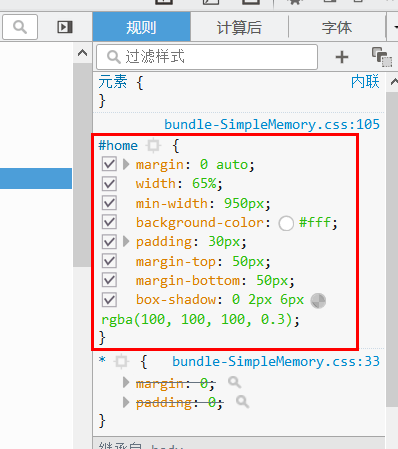Open the #fff background-color swatch

point(286,223)
